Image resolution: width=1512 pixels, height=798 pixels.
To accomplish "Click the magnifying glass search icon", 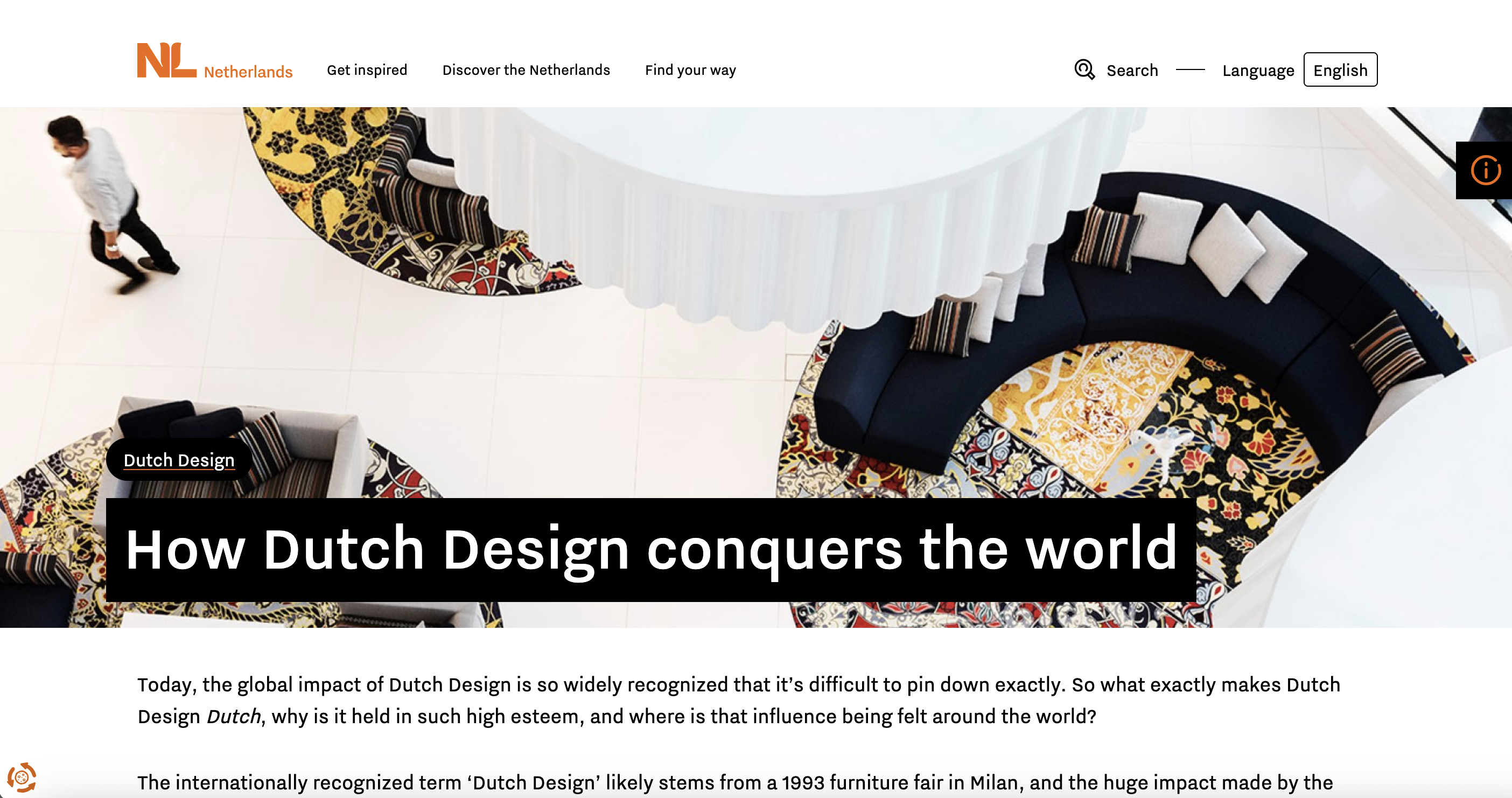I will click(x=1084, y=69).
